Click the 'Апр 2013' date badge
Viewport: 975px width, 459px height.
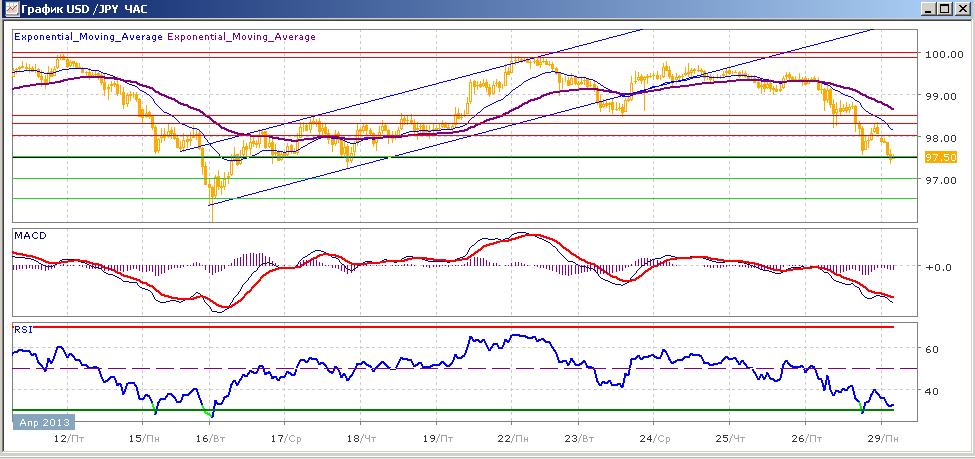pyautogui.click(x=44, y=422)
